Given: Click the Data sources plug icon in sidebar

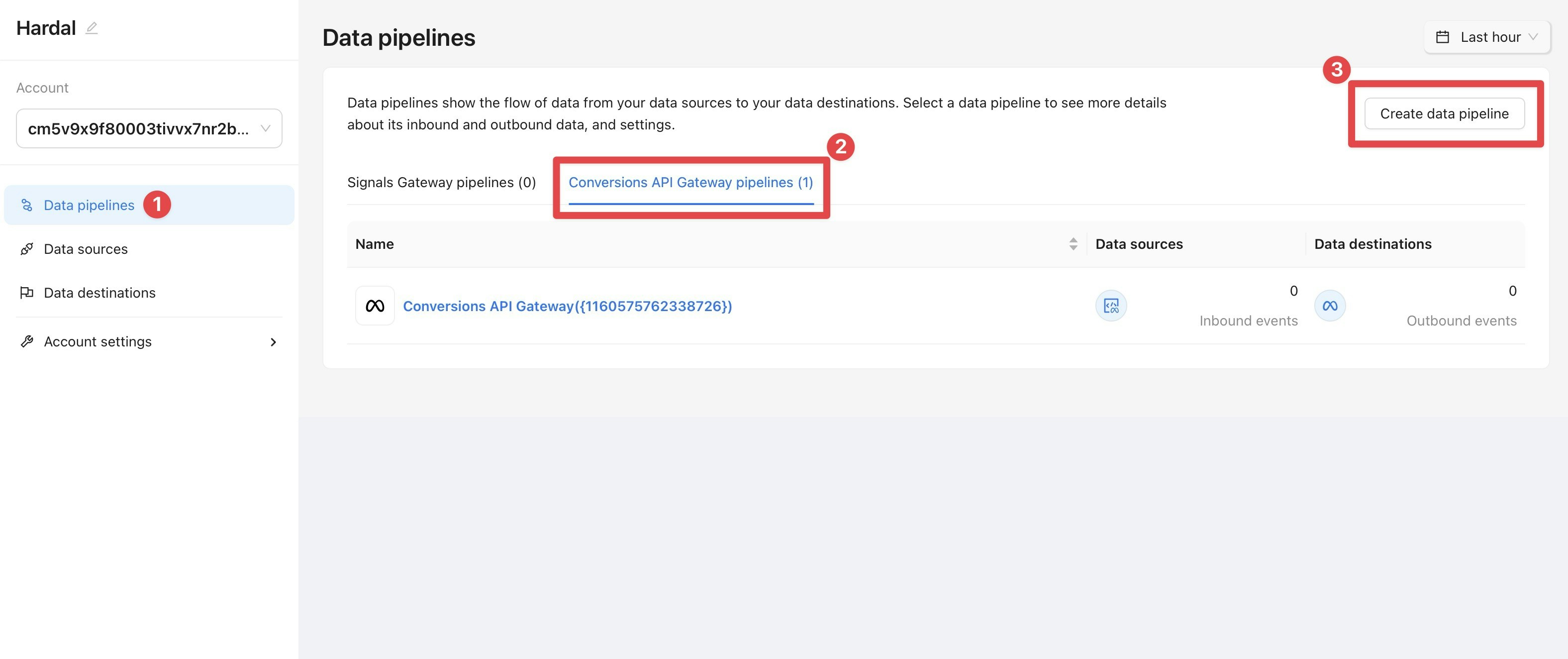Looking at the screenshot, I should [27, 248].
